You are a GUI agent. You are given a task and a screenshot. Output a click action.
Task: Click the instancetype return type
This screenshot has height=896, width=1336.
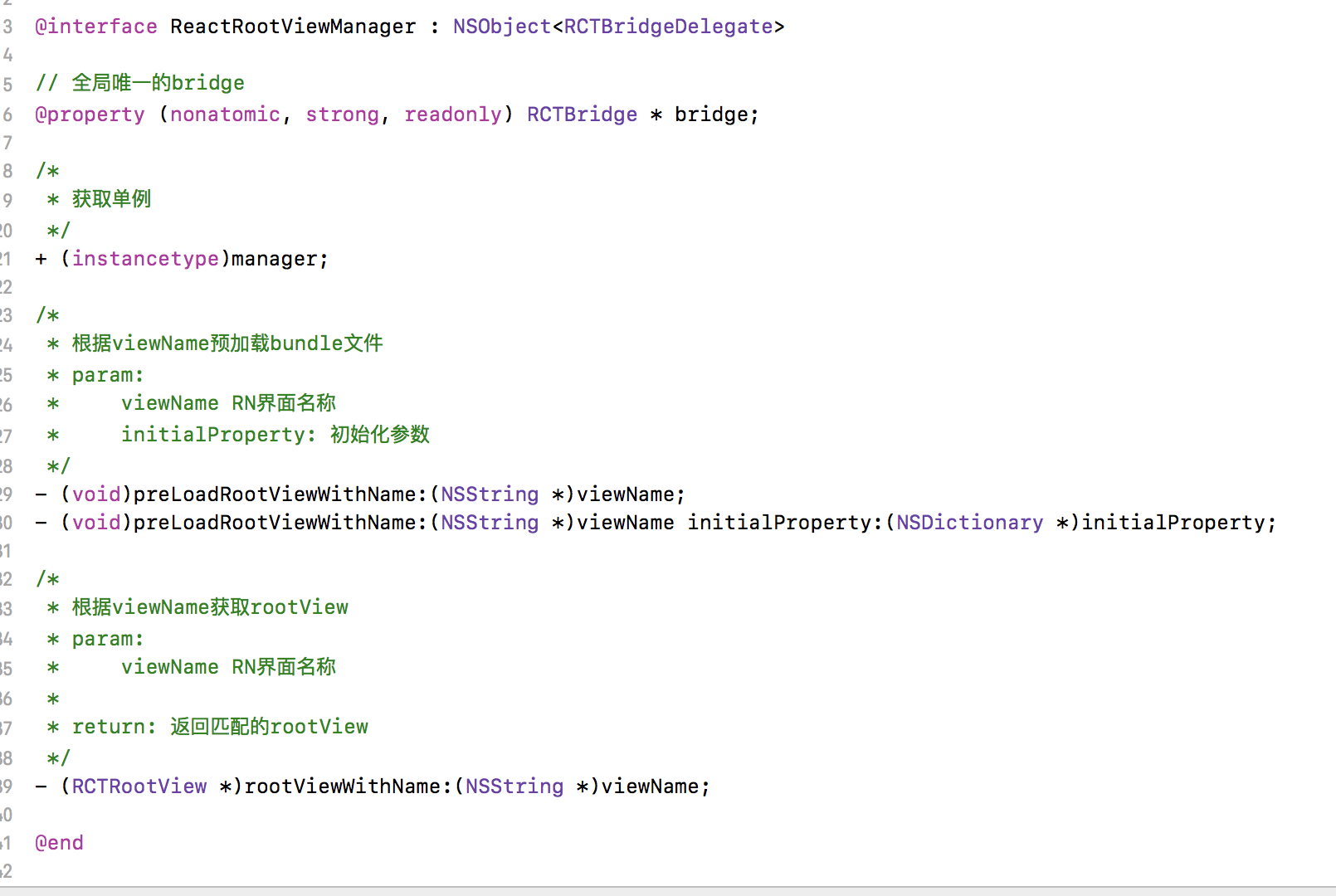pyautogui.click(x=145, y=259)
